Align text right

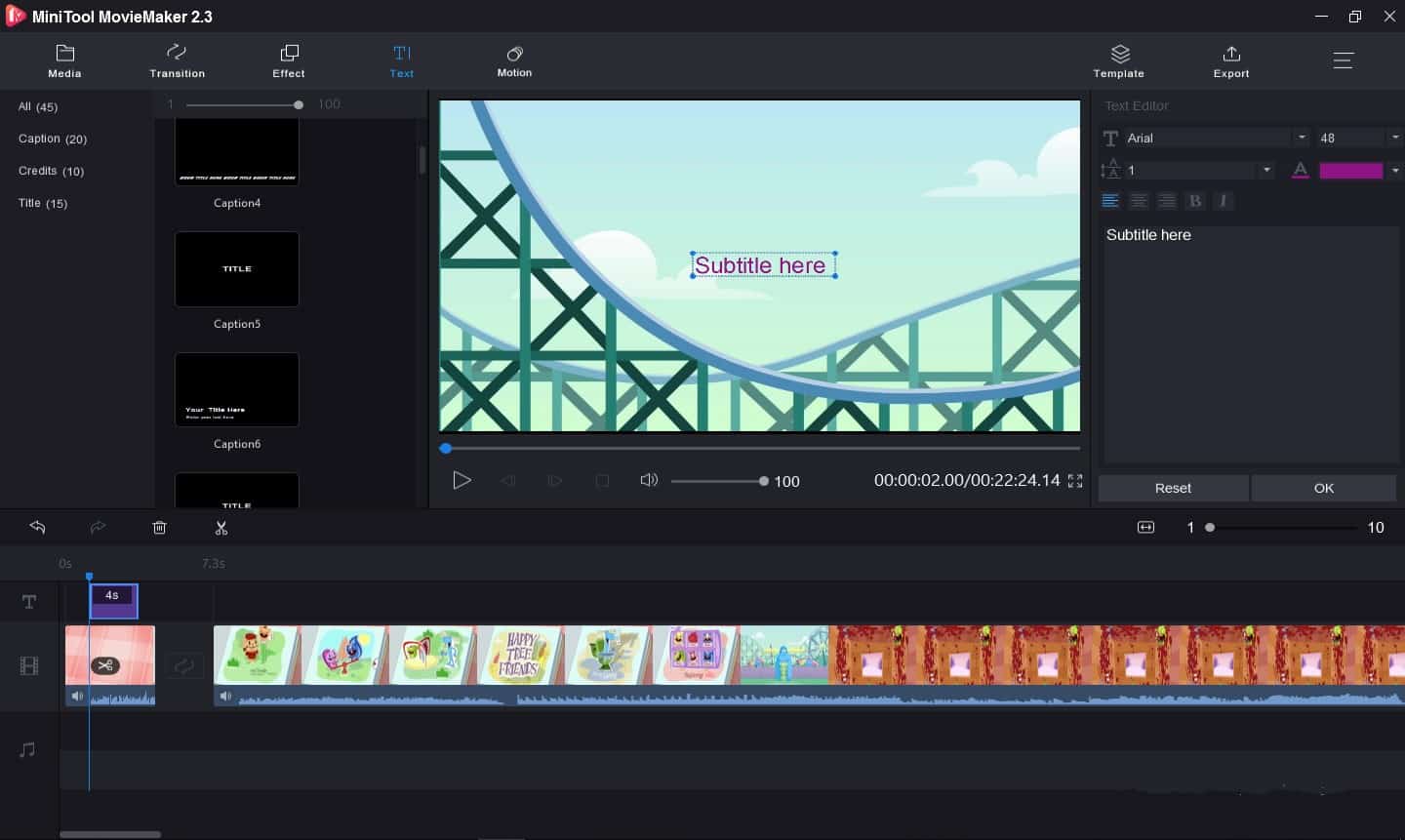[x=1167, y=201]
